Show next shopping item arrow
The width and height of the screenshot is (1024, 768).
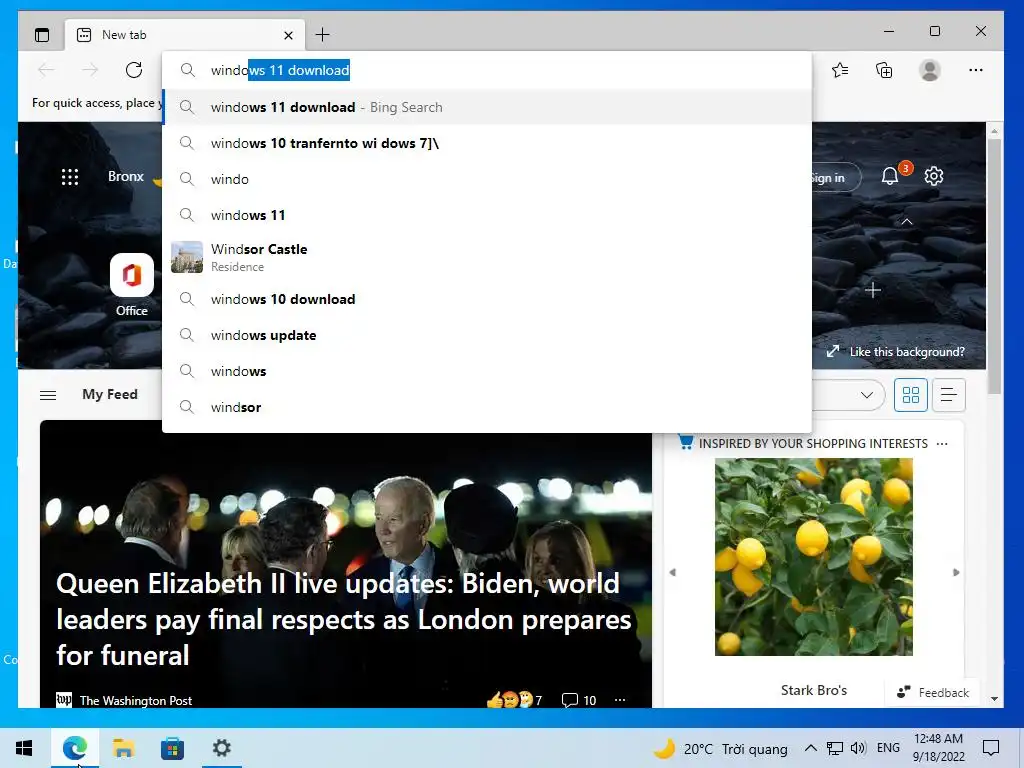click(x=956, y=572)
